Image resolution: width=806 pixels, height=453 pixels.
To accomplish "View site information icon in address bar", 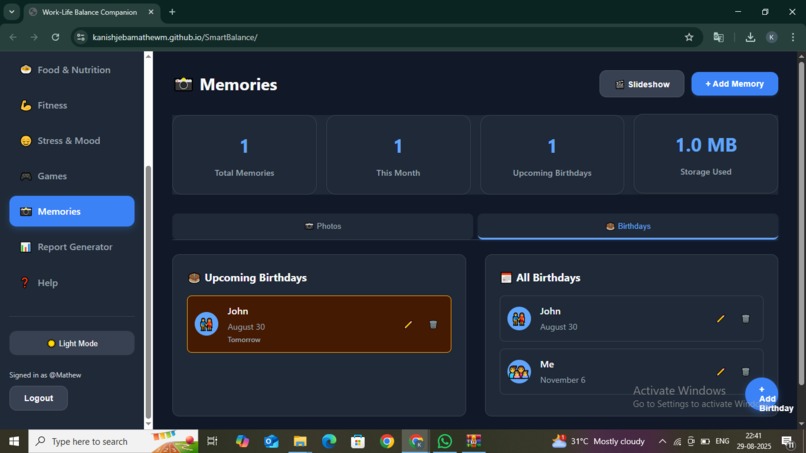I will (81, 37).
